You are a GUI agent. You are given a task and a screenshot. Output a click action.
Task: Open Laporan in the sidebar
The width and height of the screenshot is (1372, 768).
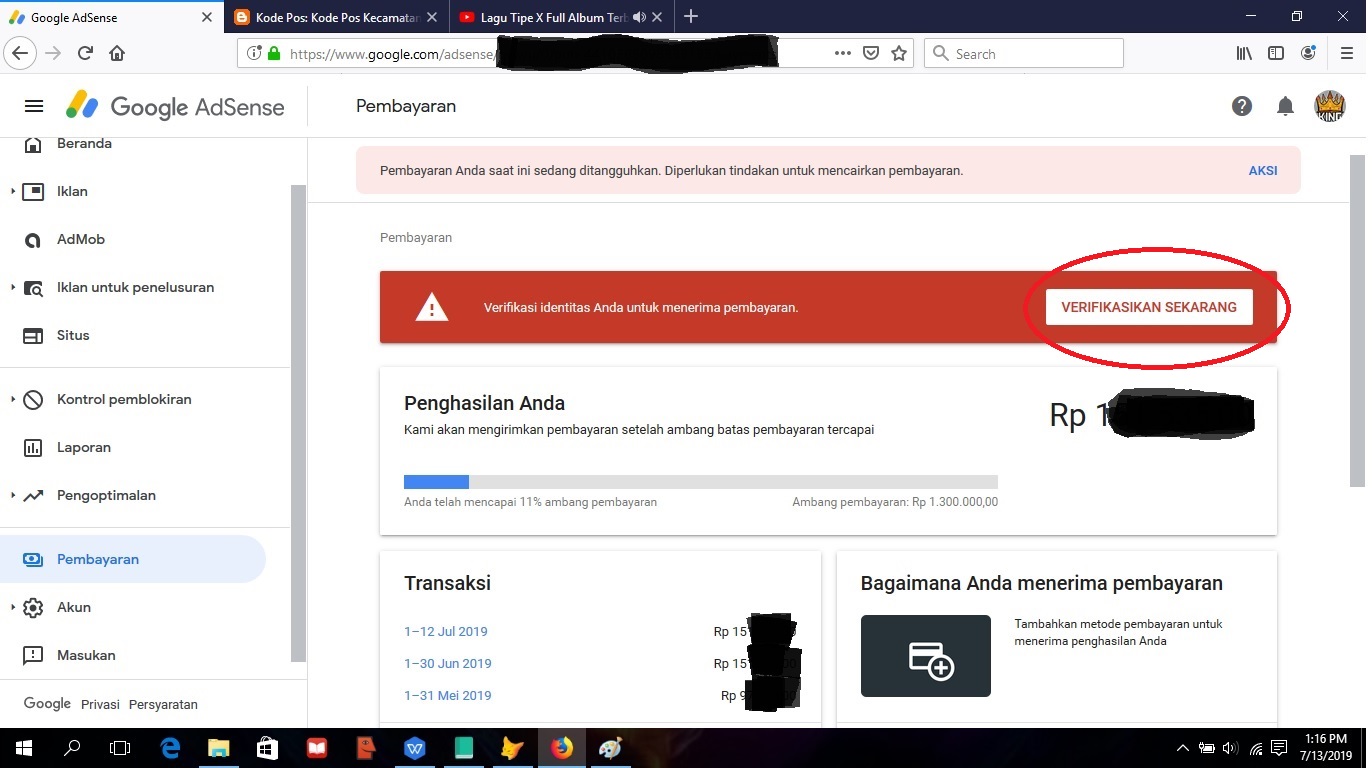tap(84, 448)
